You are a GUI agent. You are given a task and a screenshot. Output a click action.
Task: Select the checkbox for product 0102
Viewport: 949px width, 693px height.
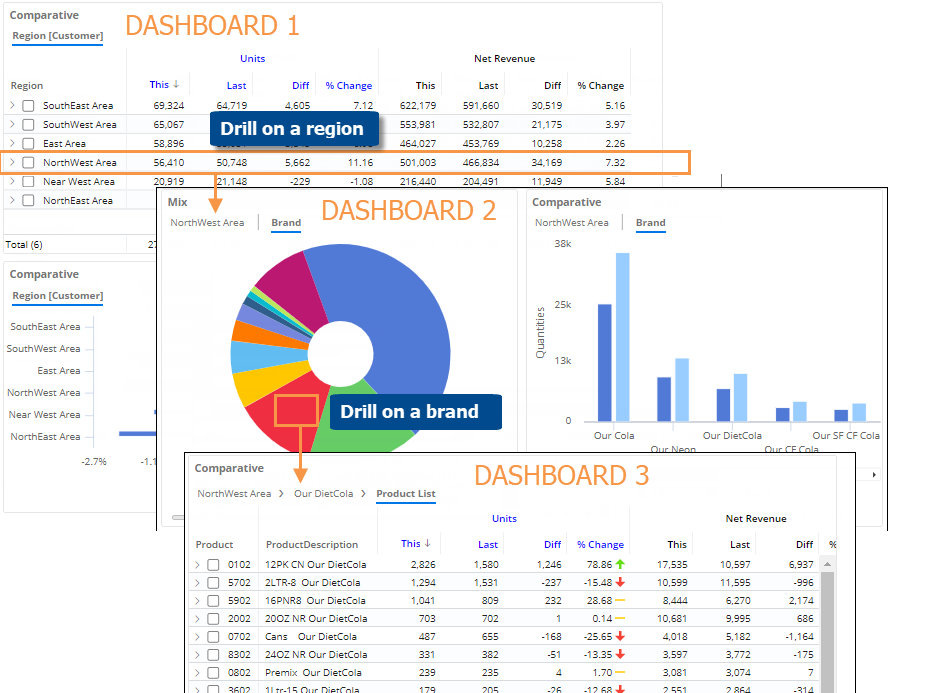coord(213,565)
